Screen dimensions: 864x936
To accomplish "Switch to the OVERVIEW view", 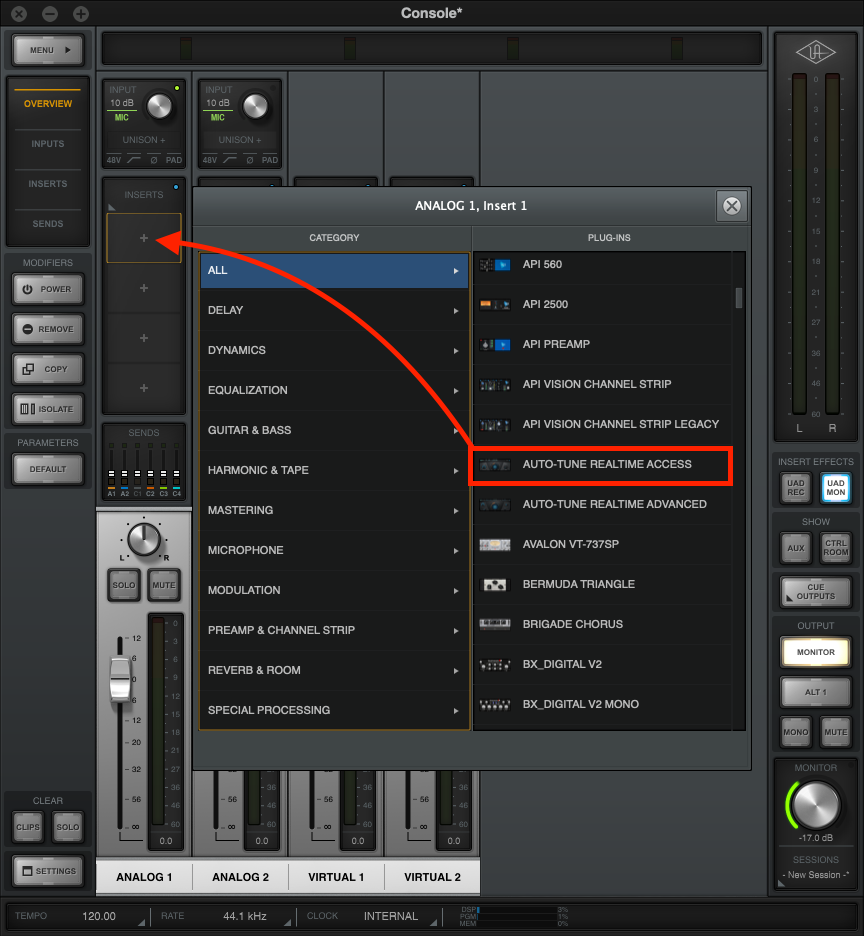I will tap(48, 104).
